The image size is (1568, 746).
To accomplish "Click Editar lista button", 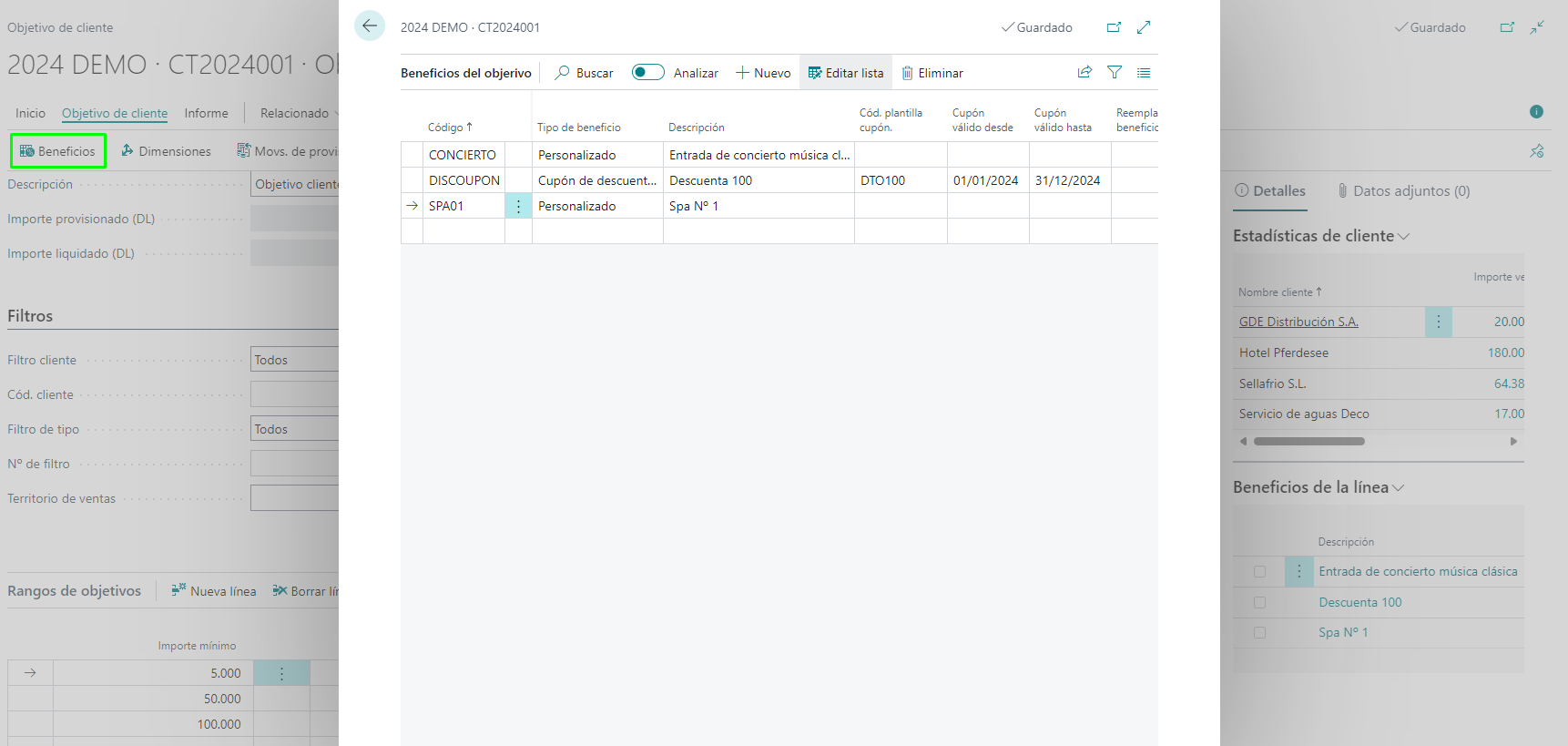I will 846,73.
